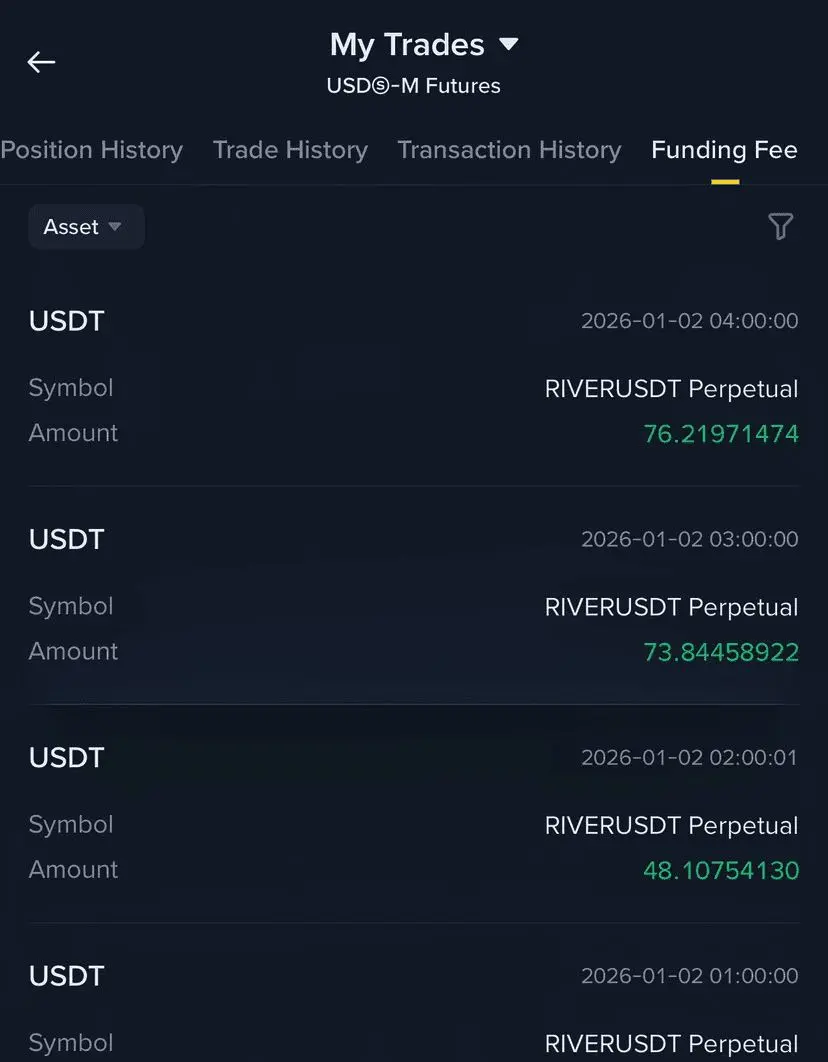Screen dimensions: 828x1062
Task: Select the Funding Fee tab
Action: pos(724,150)
